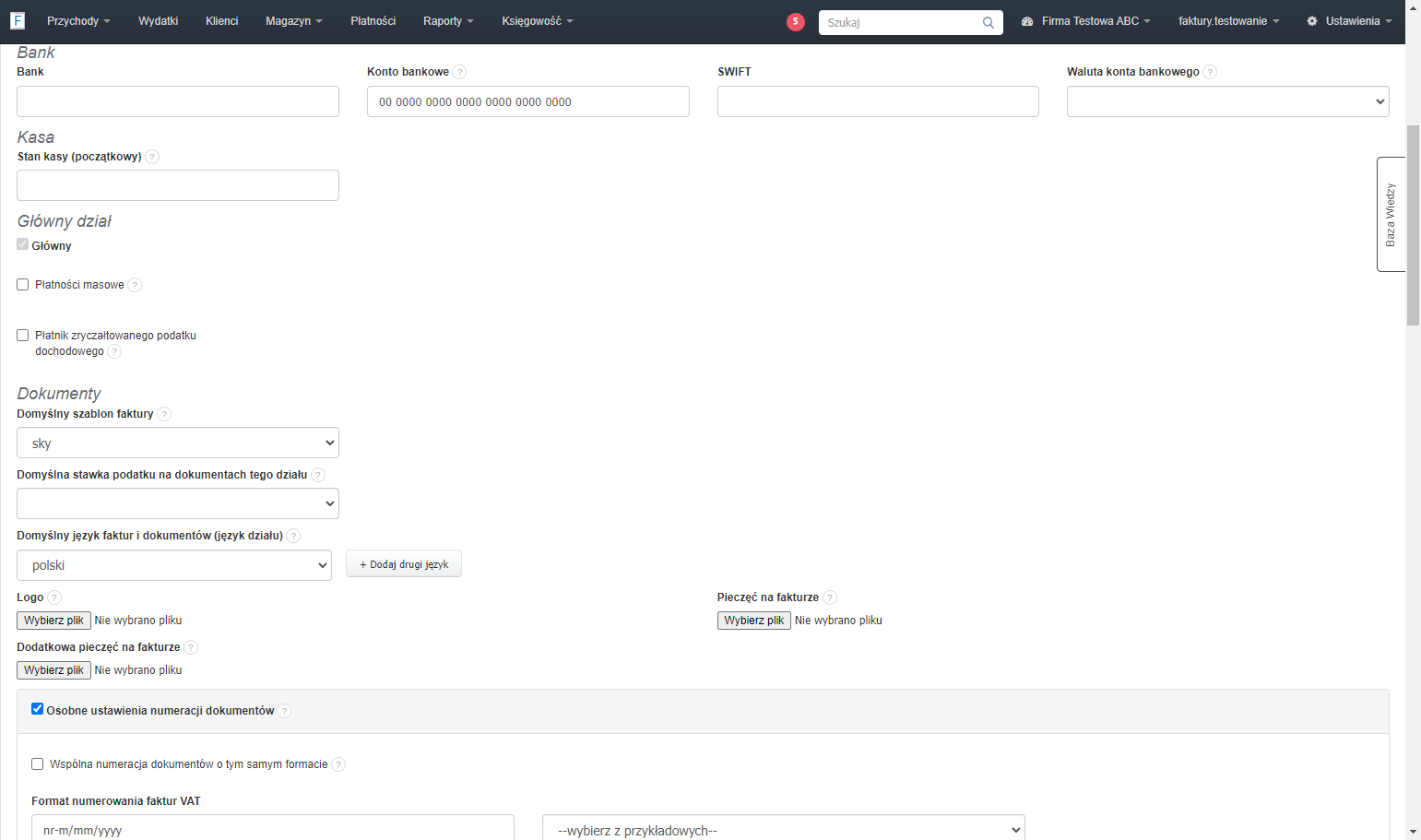Open the sky invoice template dropdown
The image size is (1421, 840).
[x=178, y=443]
